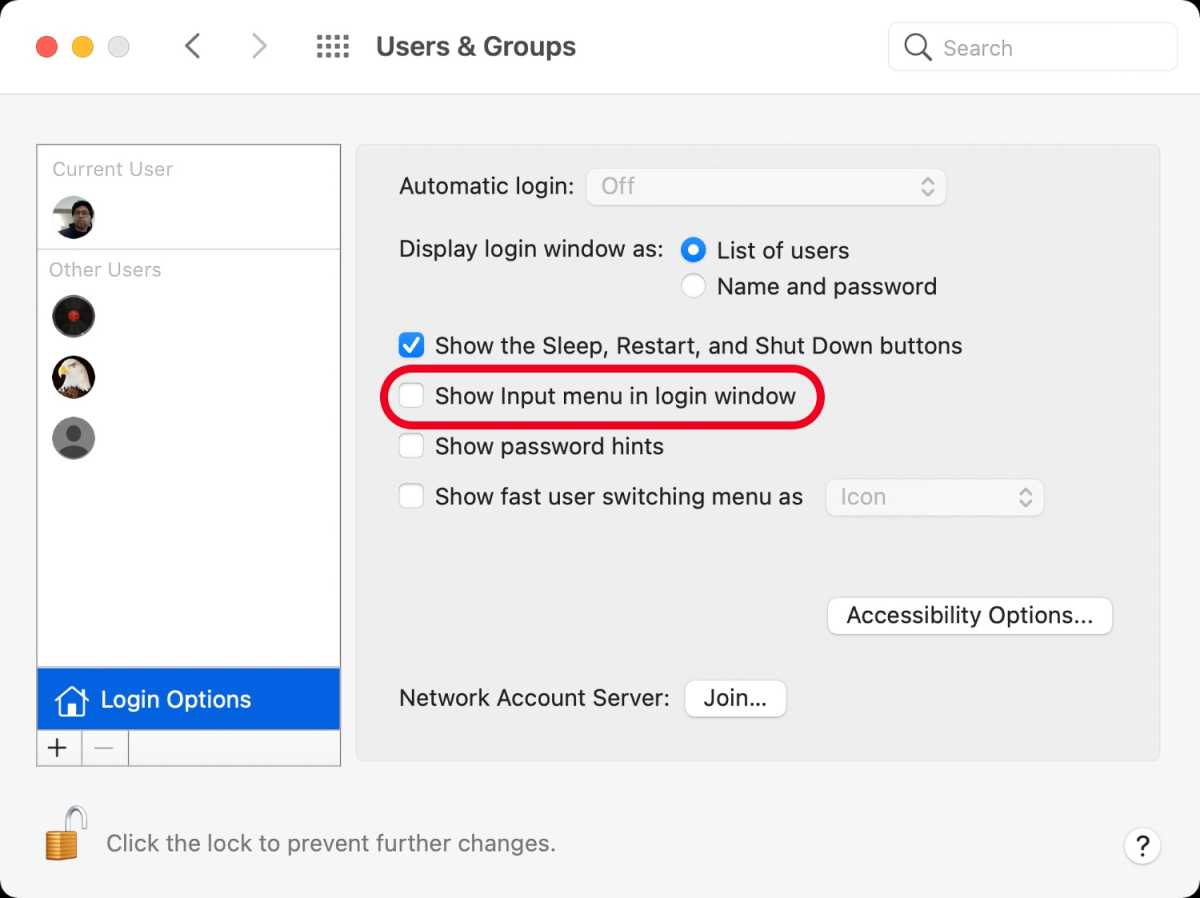This screenshot has width=1200, height=898.
Task: Click the magnifying glass in the search field
Action: click(x=916, y=46)
